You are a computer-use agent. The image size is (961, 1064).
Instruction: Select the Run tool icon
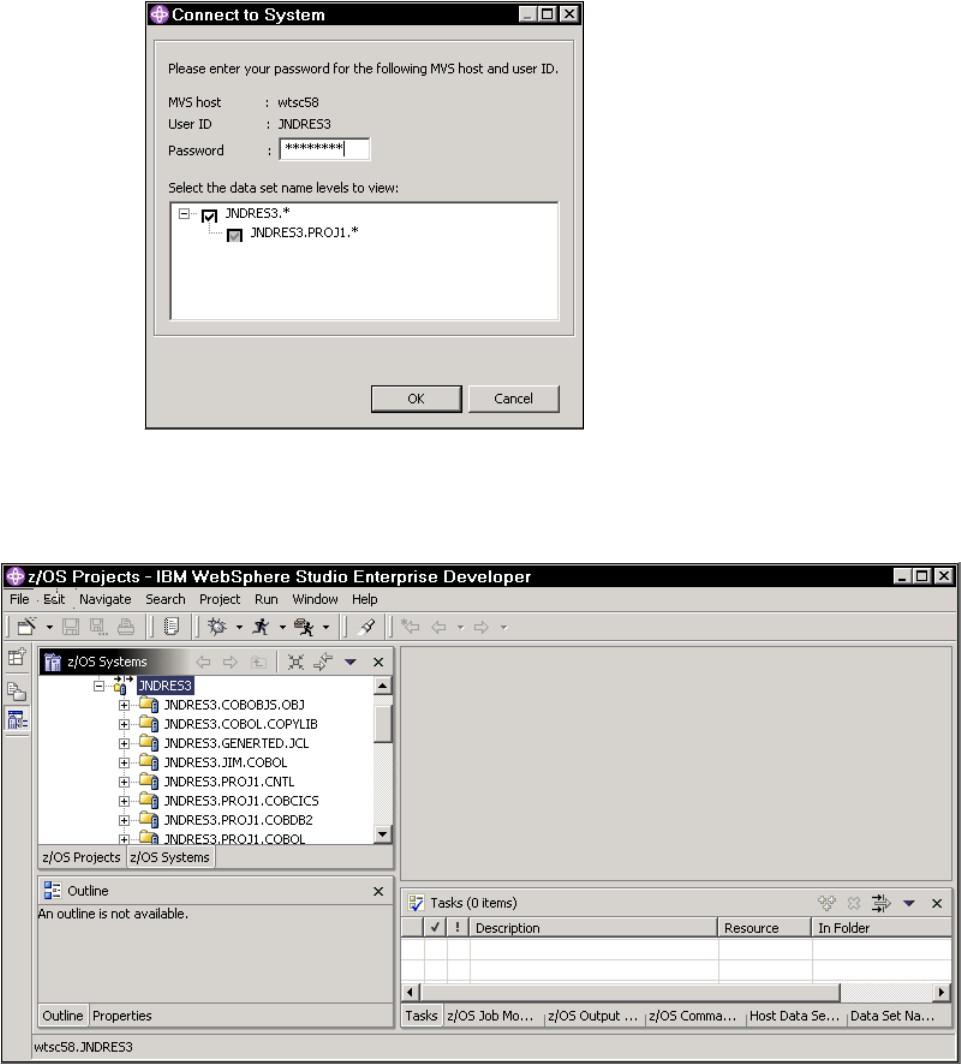261,627
